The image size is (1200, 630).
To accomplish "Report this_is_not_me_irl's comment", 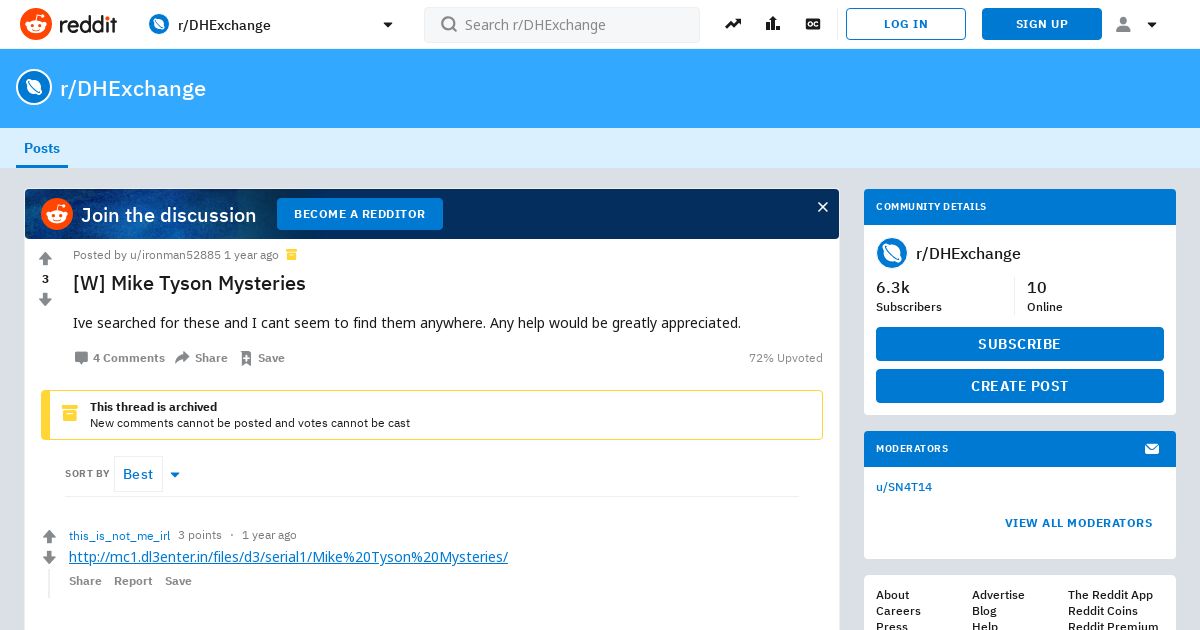I will click(x=133, y=581).
